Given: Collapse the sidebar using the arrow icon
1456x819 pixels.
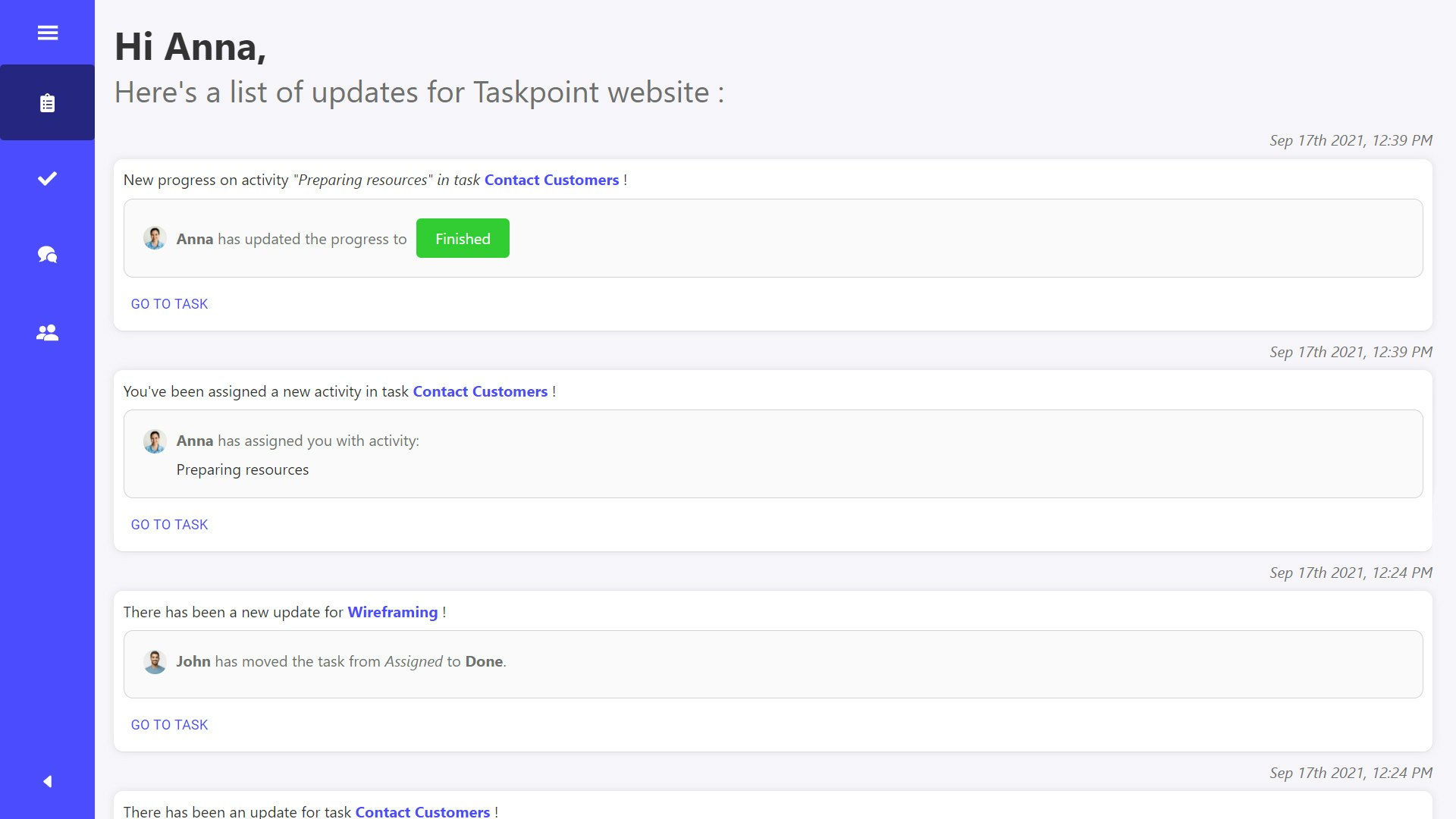Looking at the screenshot, I should [47, 781].
